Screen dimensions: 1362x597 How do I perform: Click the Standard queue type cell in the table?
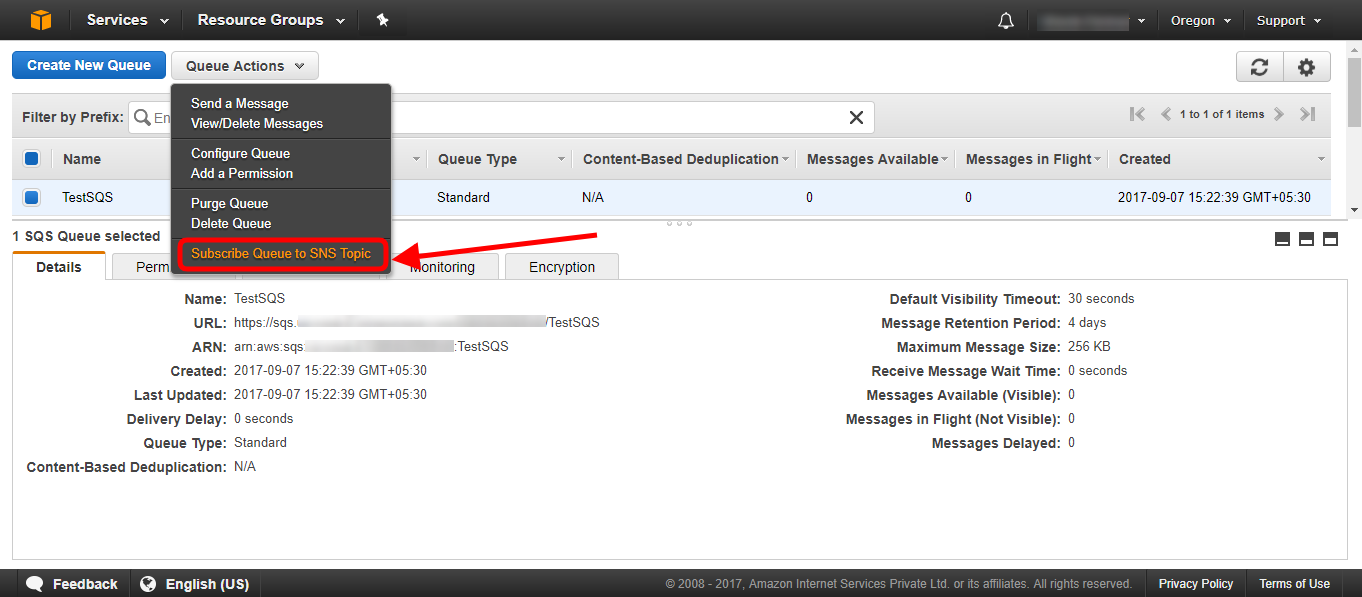click(464, 198)
